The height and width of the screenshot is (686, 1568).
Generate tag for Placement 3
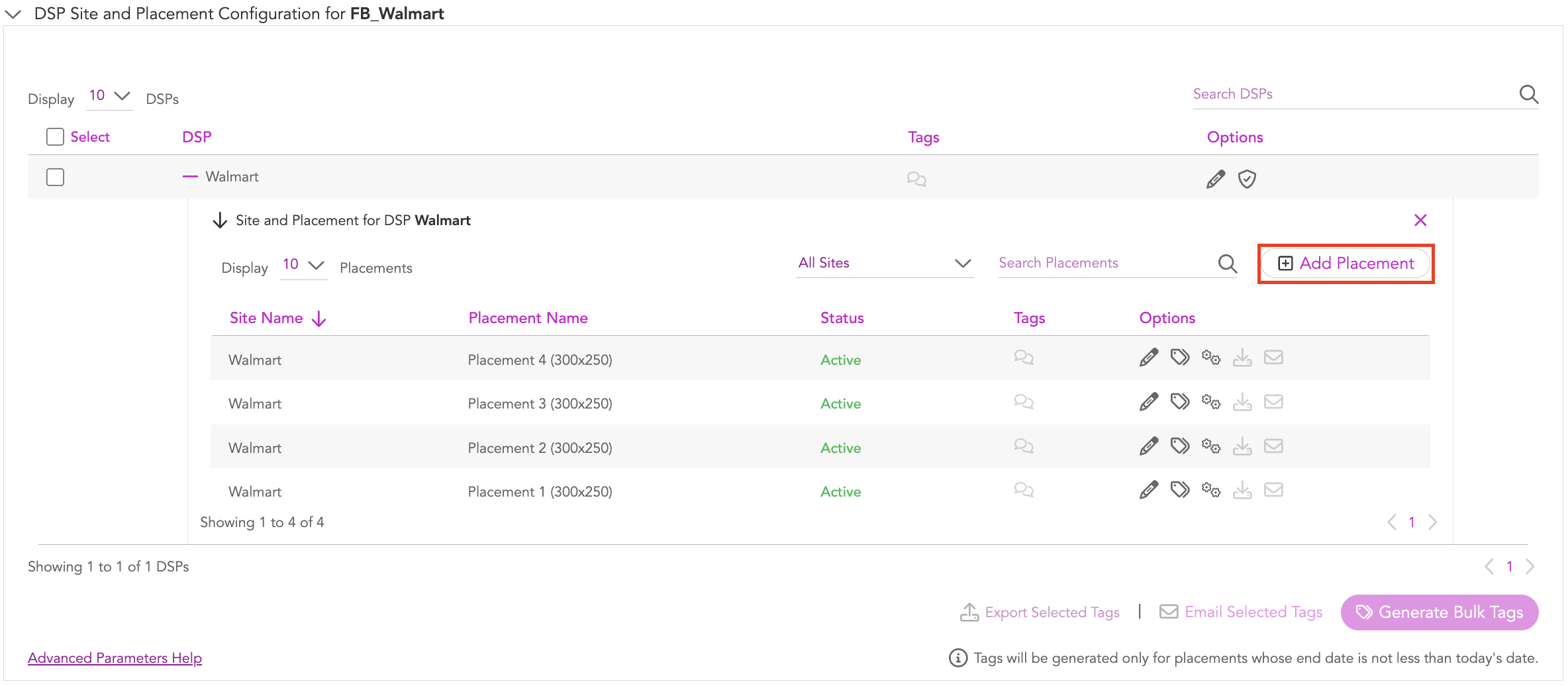[1180, 402]
